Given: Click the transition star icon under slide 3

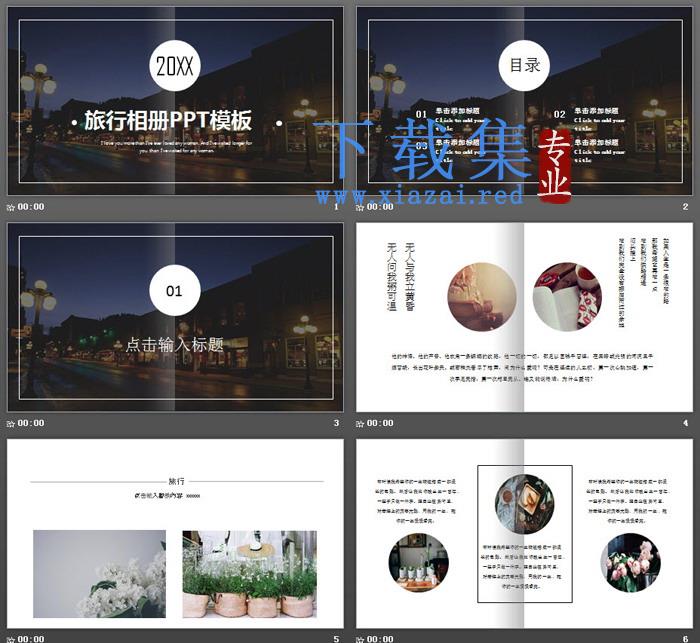Looking at the screenshot, I should (x=11, y=423).
